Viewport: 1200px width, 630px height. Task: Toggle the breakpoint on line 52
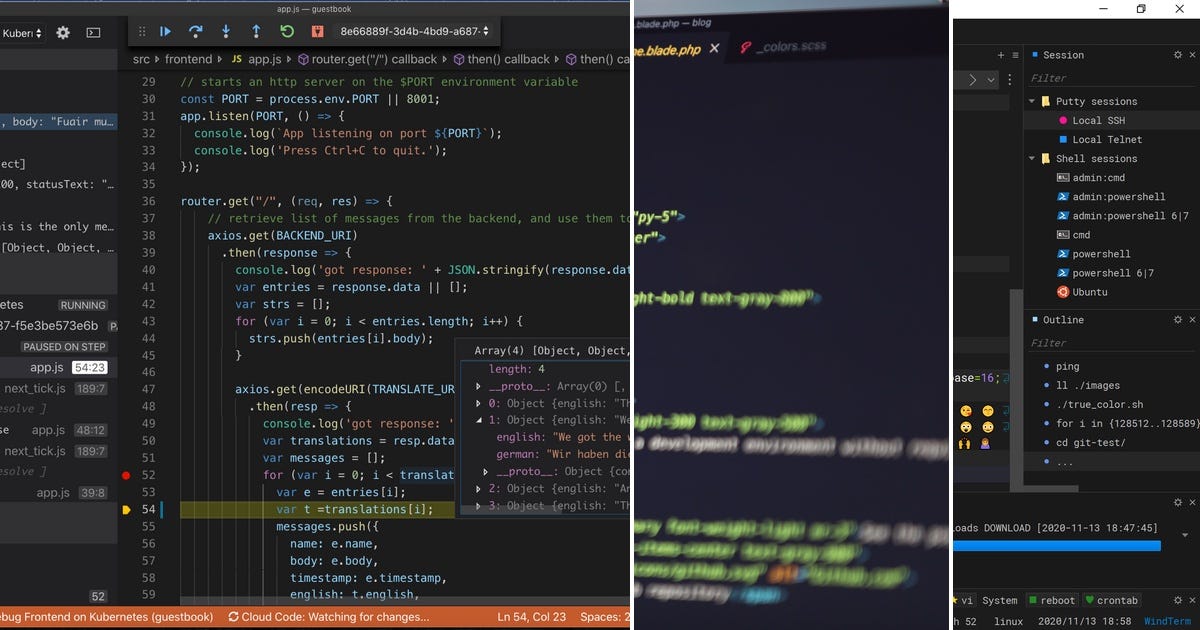[125, 476]
